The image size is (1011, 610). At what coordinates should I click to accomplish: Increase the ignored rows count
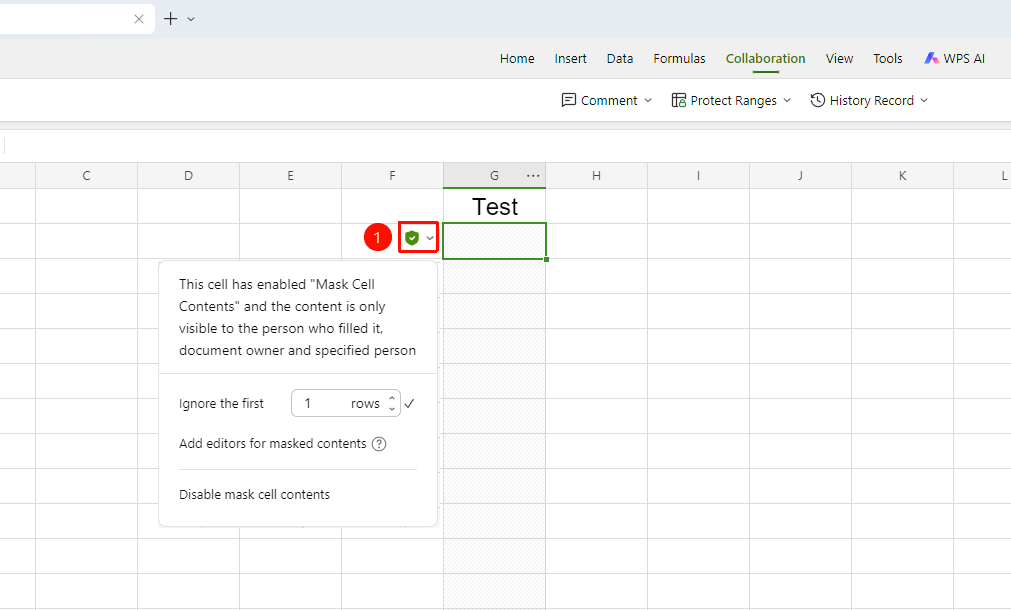tap(392, 398)
